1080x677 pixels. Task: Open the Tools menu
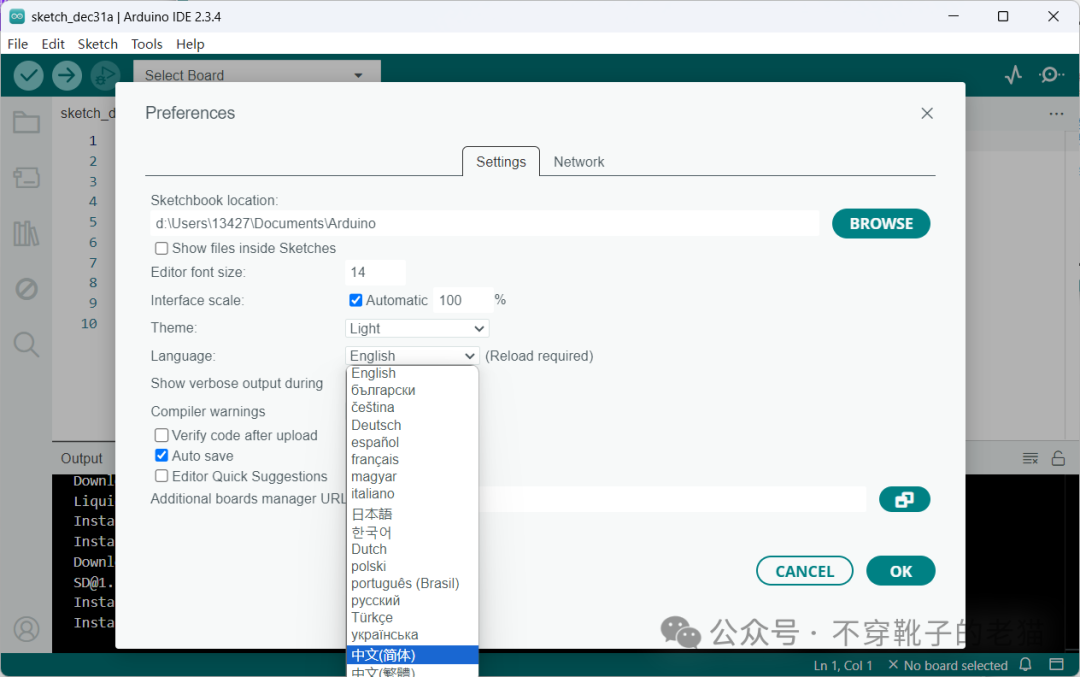(147, 44)
